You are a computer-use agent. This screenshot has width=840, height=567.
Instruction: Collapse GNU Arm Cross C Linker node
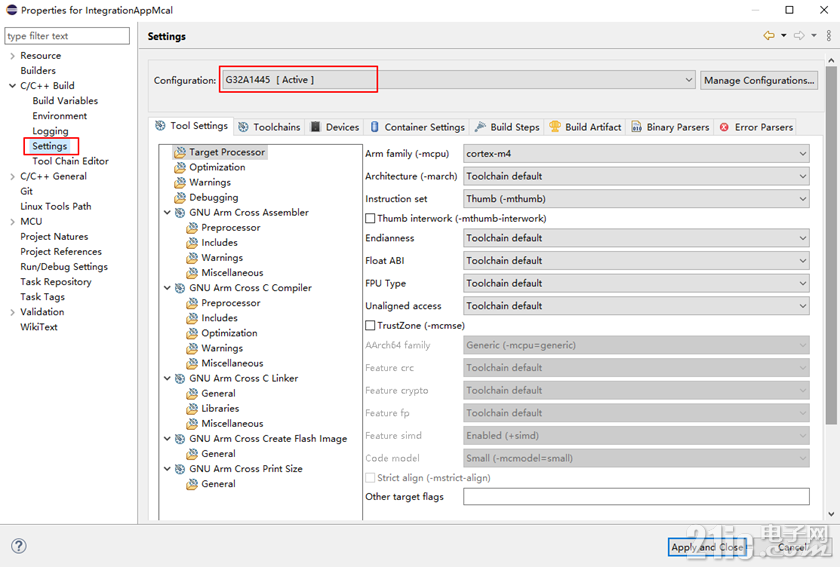[167, 378]
